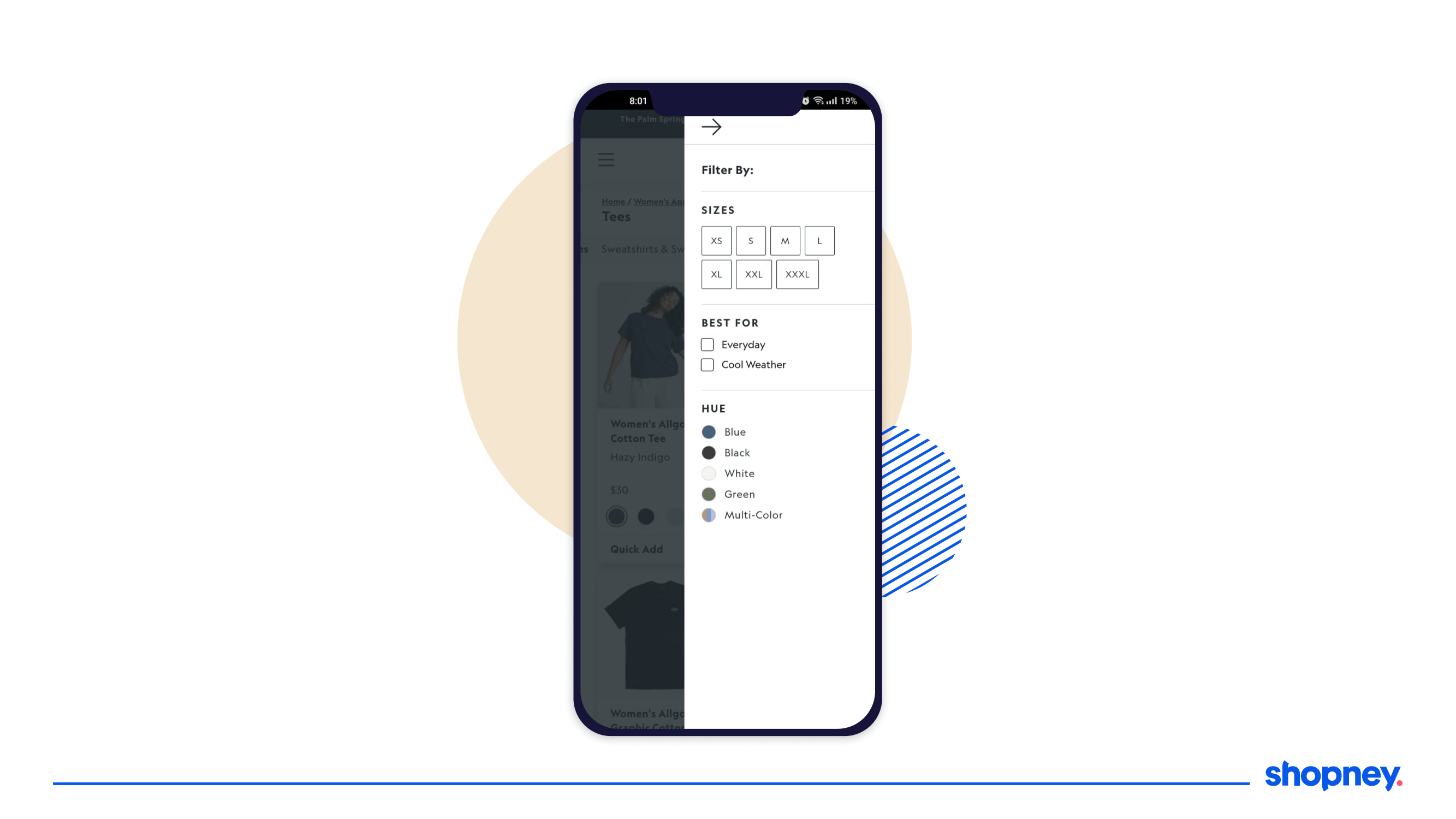Click the back arrow navigation icon
The image size is (1456, 819).
point(711,127)
